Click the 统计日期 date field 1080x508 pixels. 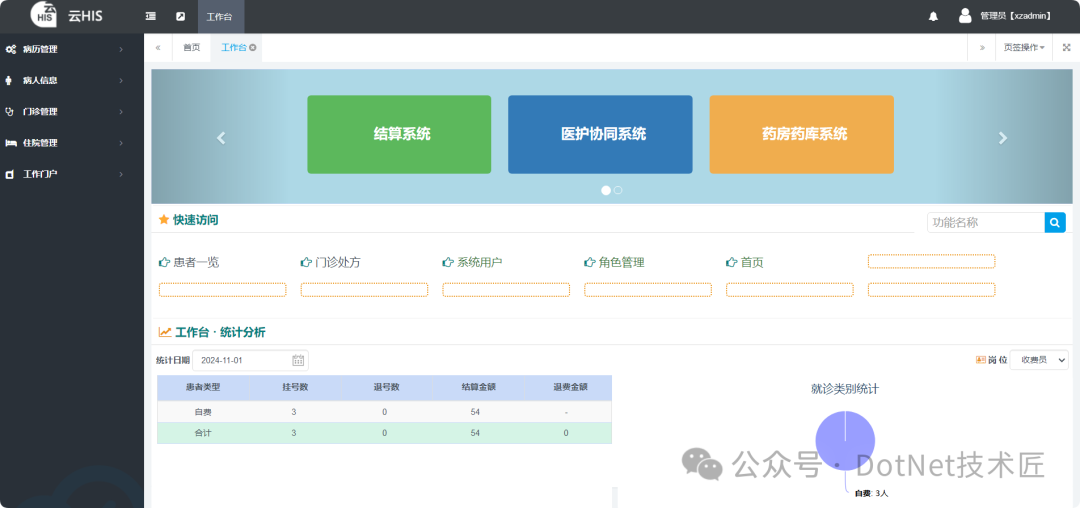pos(251,360)
